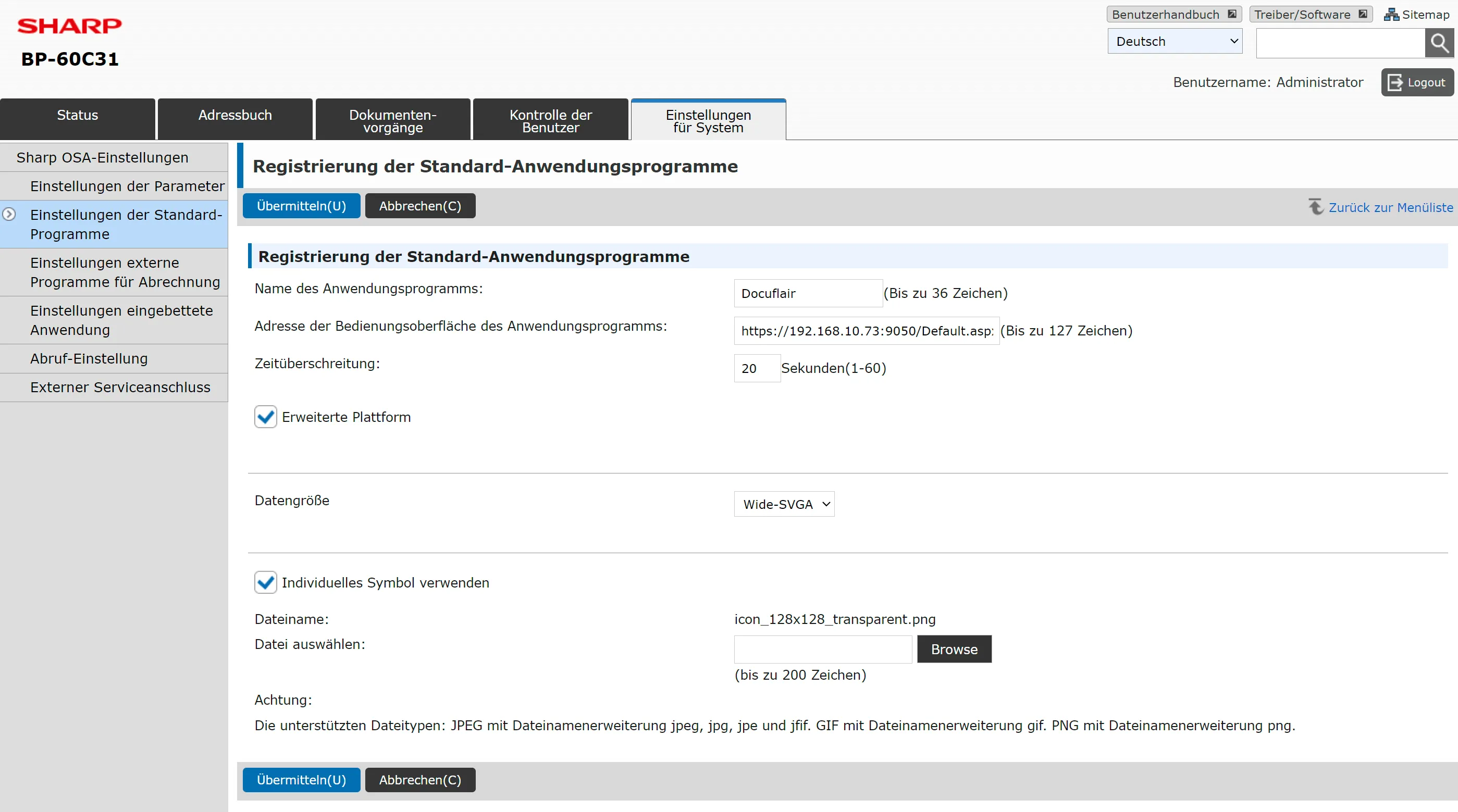Click the Browse file button
This screenshot has height=812, width=1458.
click(954, 649)
